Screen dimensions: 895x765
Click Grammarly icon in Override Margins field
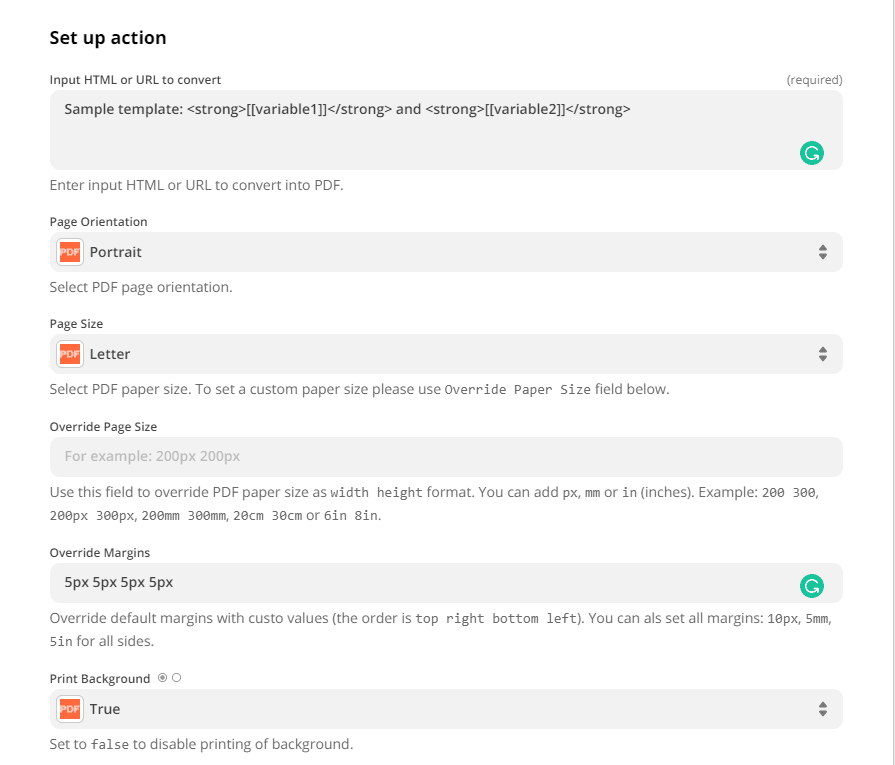coord(812,586)
